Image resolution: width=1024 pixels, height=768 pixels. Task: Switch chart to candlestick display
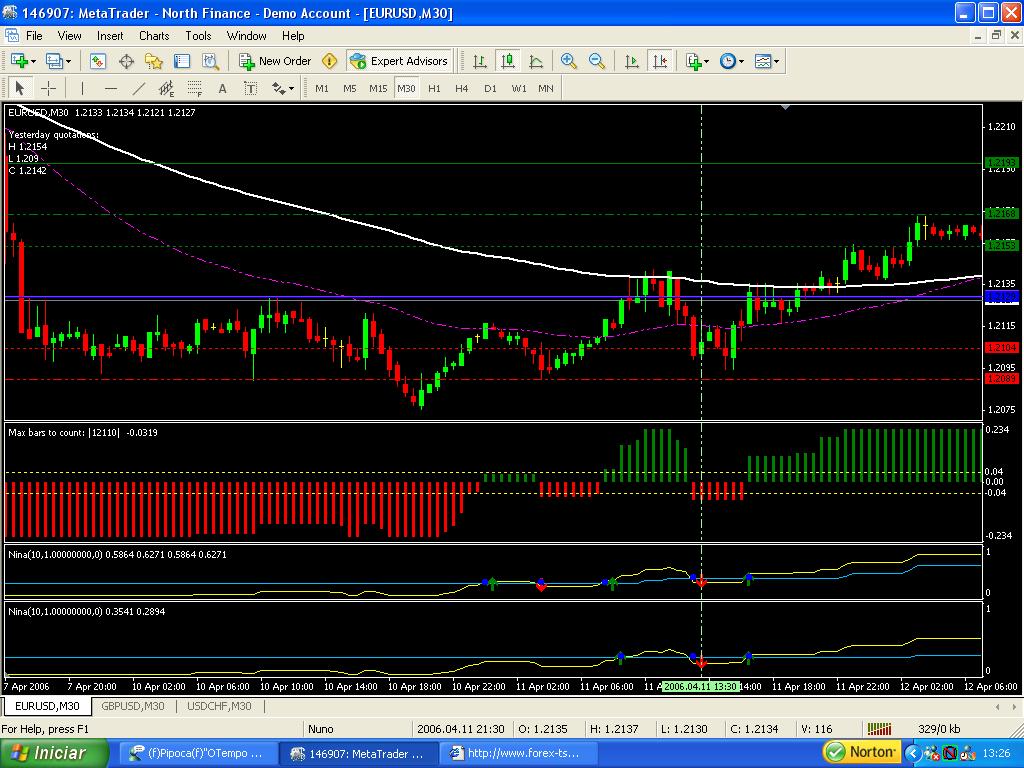508,61
